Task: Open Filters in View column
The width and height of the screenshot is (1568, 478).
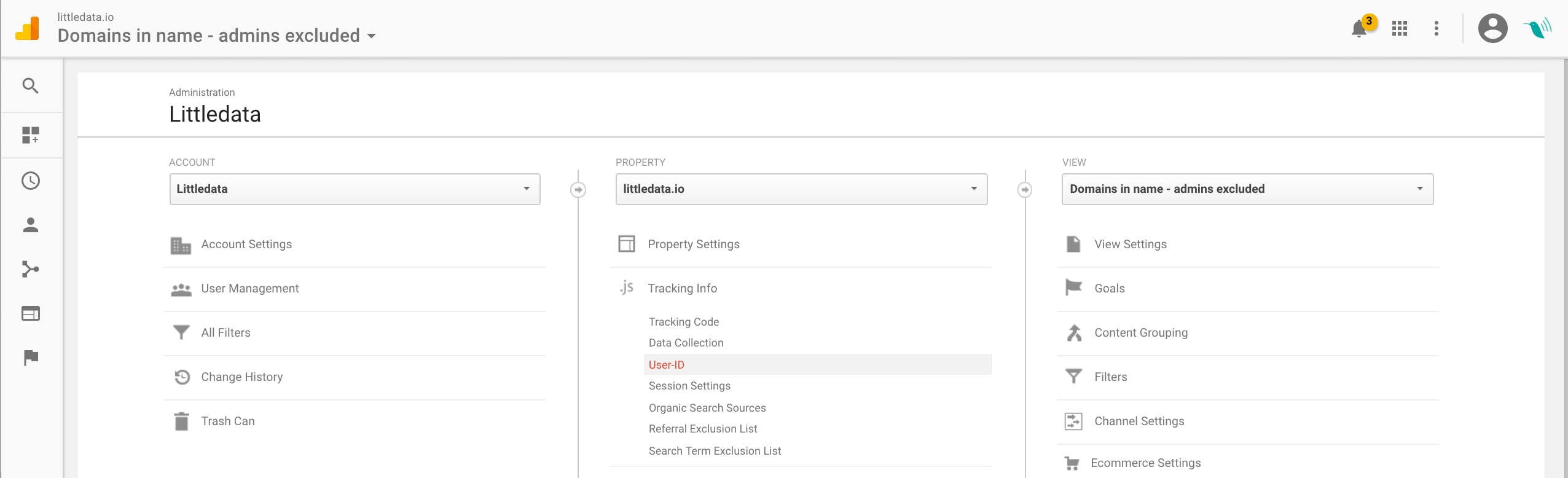Action: [1111, 377]
